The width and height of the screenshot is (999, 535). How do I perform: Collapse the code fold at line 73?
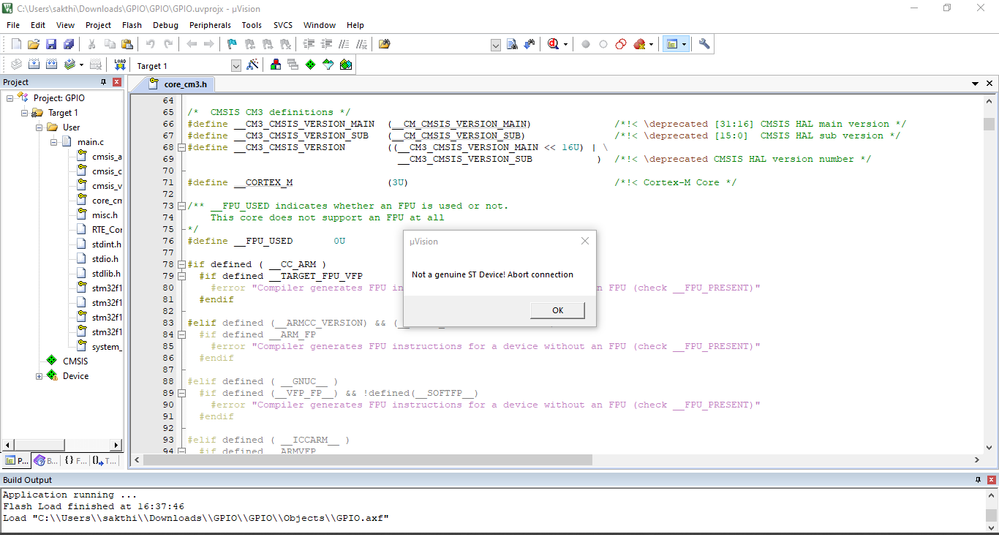pos(182,206)
